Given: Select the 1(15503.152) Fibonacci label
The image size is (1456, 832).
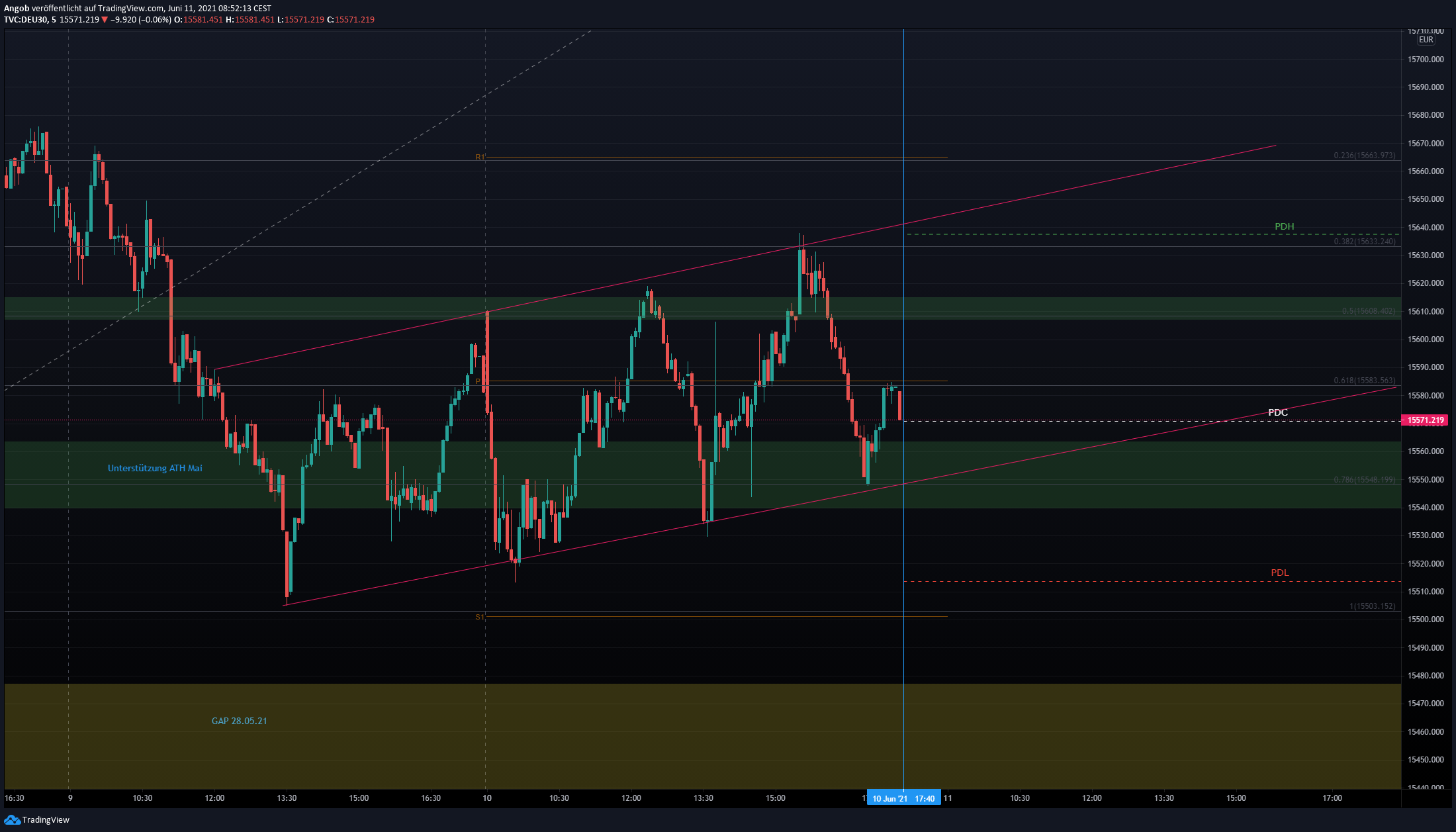Looking at the screenshot, I should coord(1372,606).
